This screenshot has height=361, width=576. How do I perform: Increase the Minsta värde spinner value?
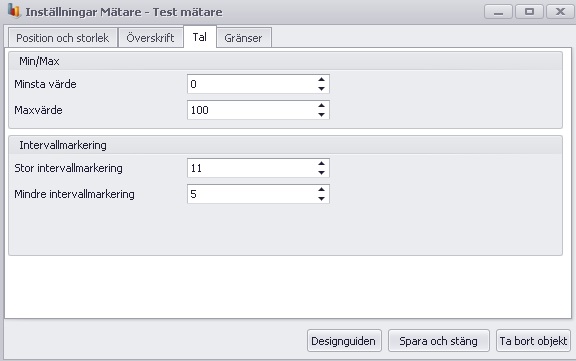[321, 79]
